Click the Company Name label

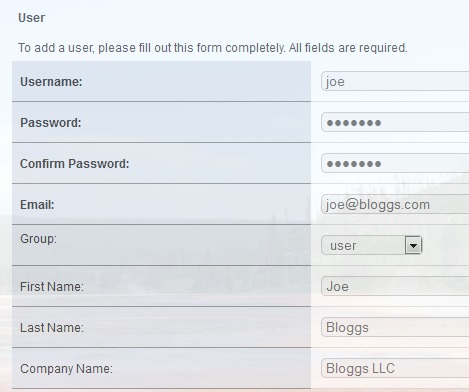click(66, 369)
